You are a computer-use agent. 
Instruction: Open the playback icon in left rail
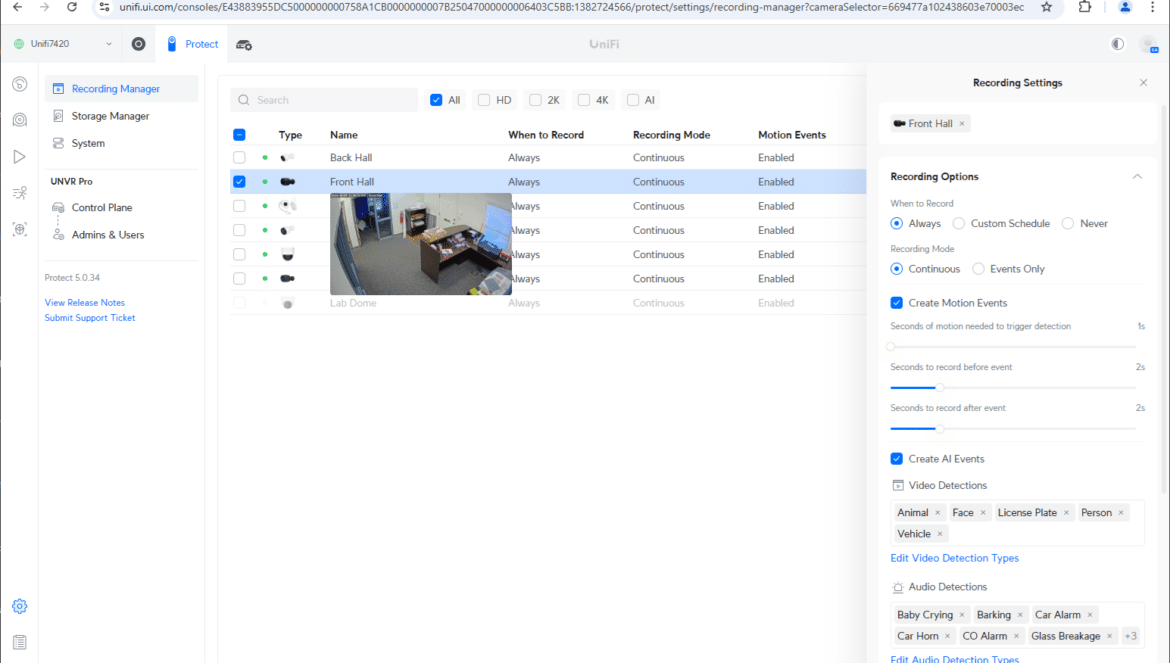pyautogui.click(x=20, y=157)
